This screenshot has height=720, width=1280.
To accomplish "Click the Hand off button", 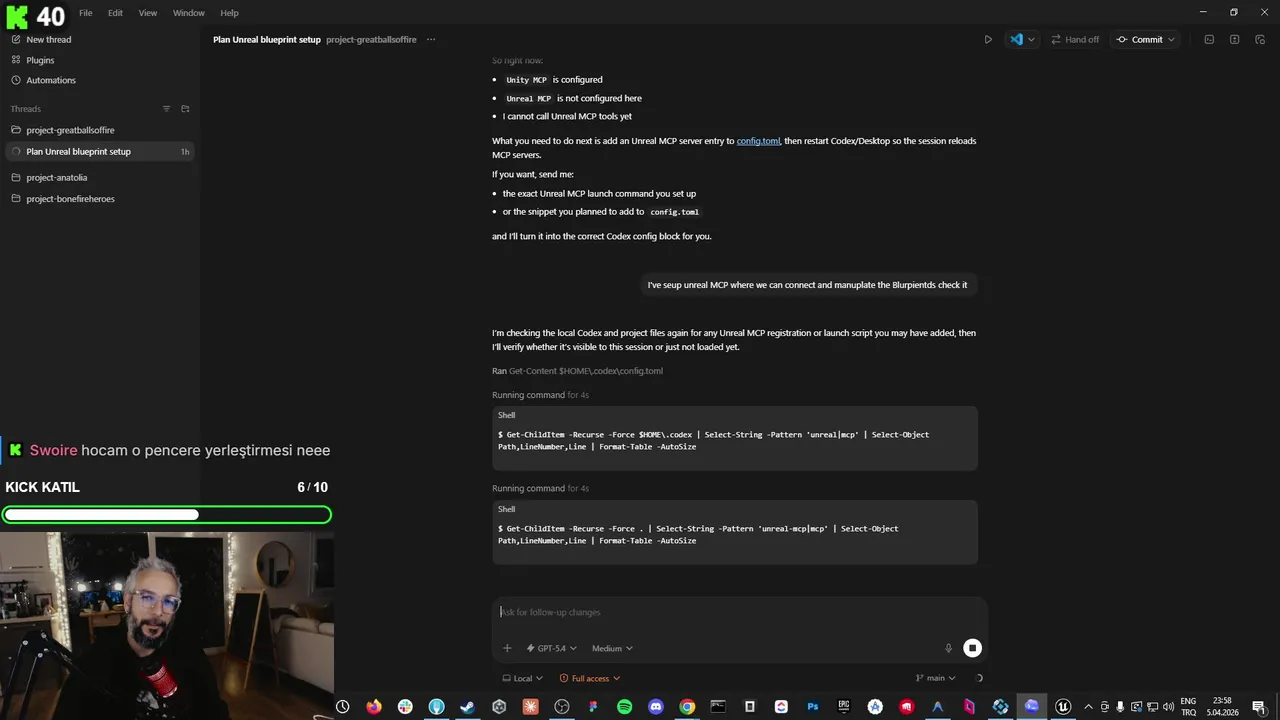I will tap(1074, 40).
